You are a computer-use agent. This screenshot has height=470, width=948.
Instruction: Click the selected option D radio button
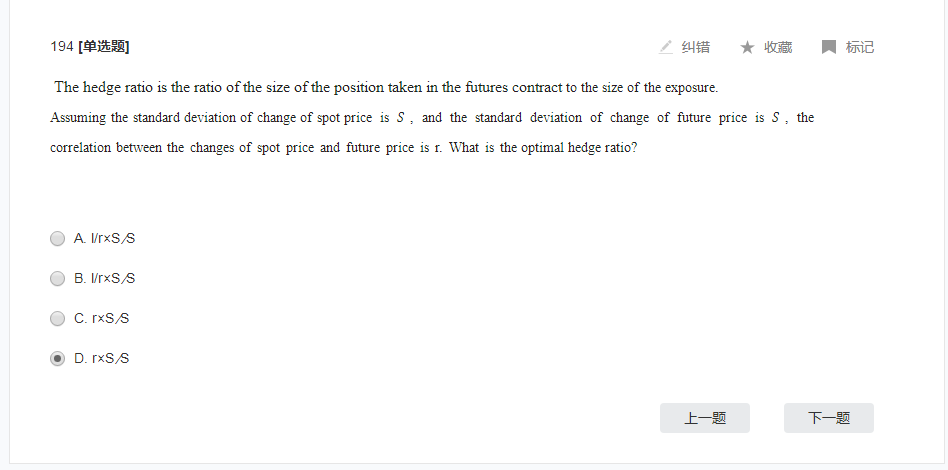coord(57,359)
